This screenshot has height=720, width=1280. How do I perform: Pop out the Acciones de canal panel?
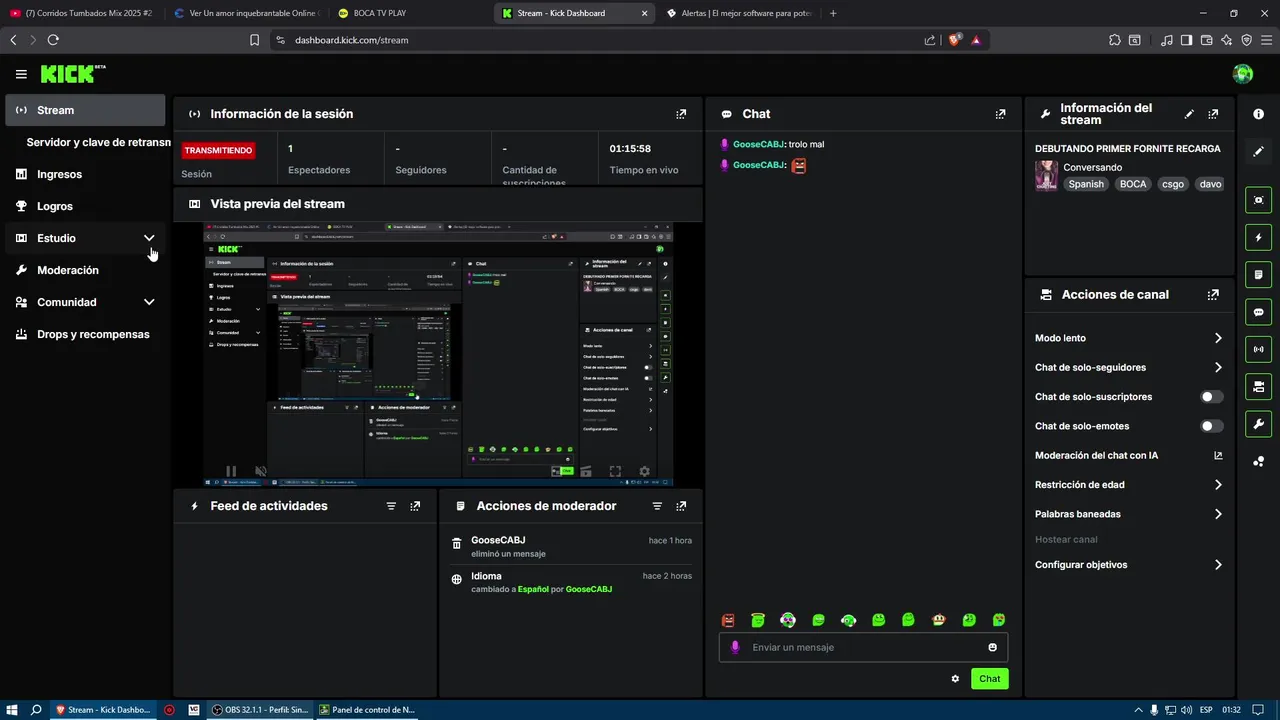point(1213,295)
